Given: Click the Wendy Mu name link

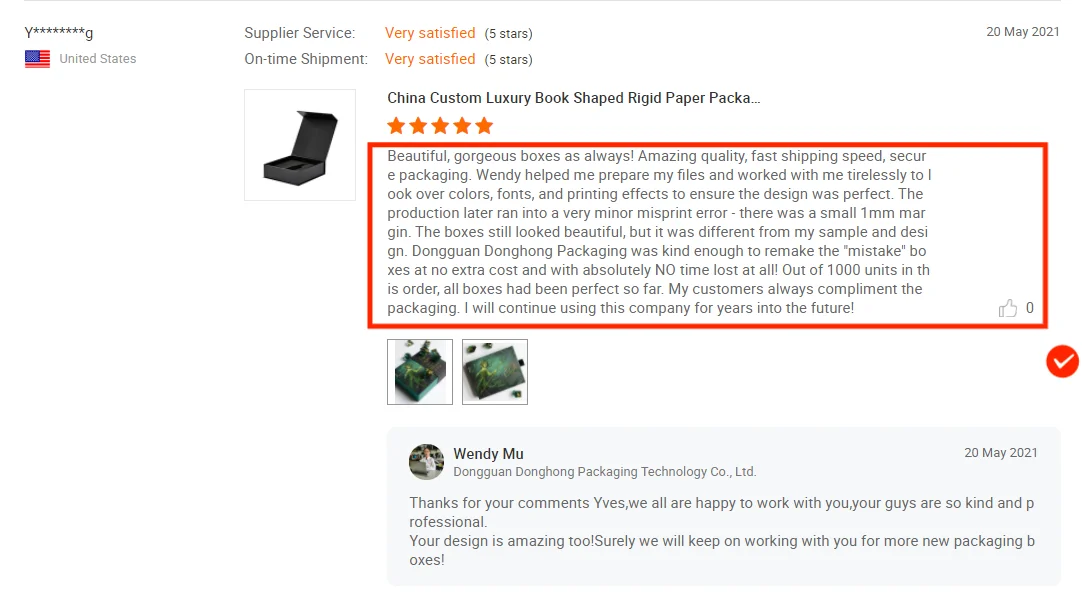Looking at the screenshot, I should (x=488, y=454).
